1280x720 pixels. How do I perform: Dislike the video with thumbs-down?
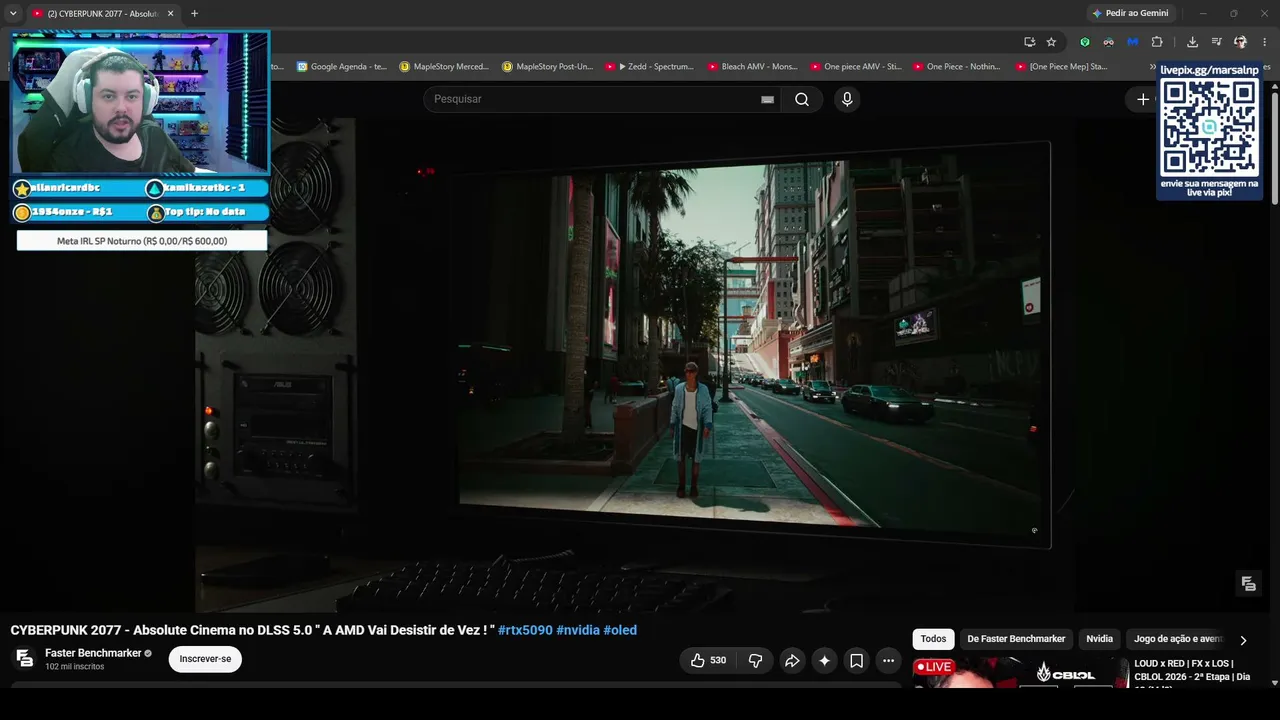click(755, 660)
